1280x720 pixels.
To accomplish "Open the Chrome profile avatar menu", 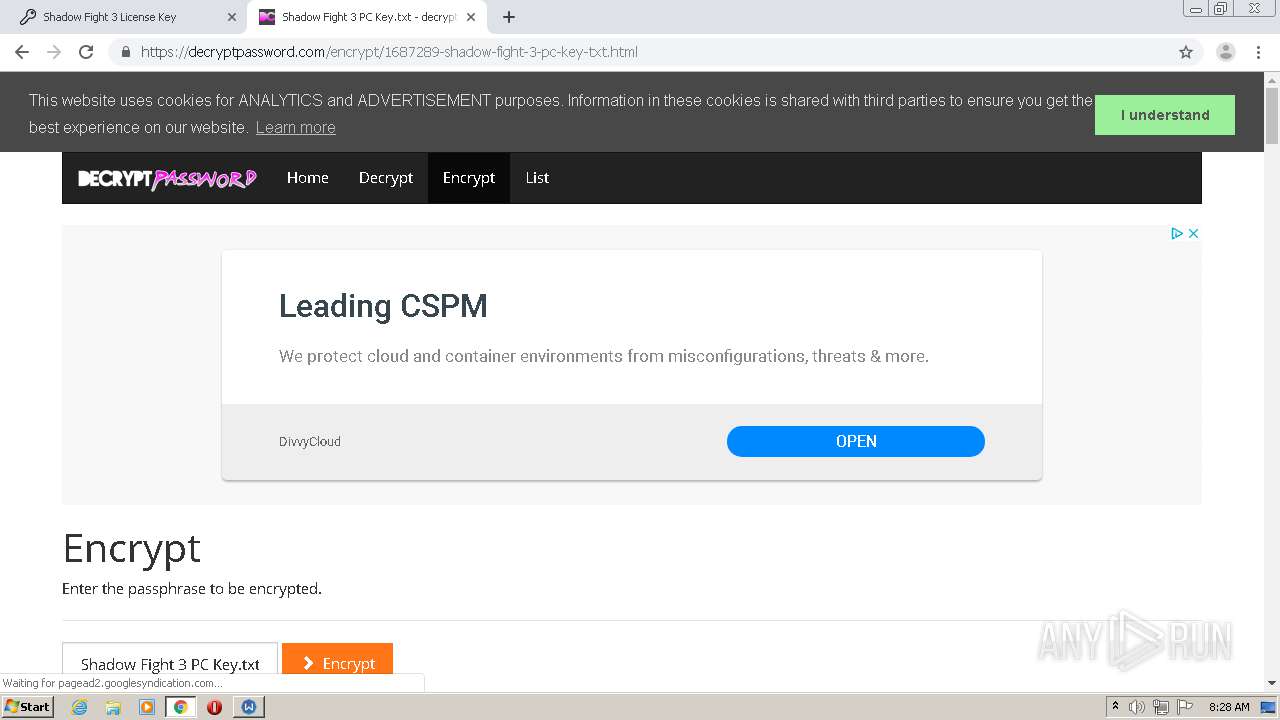I will pos(1226,52).
